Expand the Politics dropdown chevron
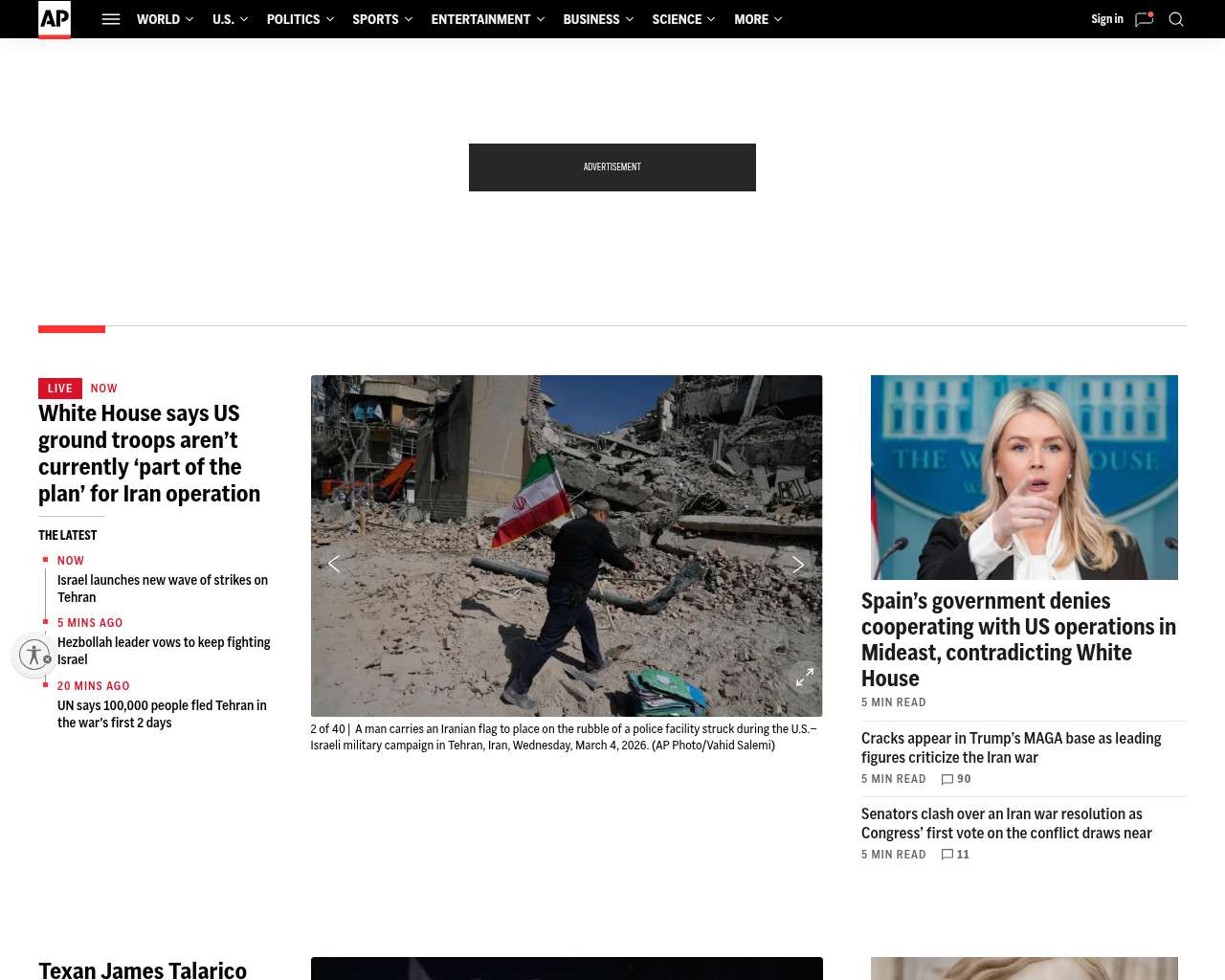Image resolution: width=1225 pixels, height=980 pixels. [330, 19]
